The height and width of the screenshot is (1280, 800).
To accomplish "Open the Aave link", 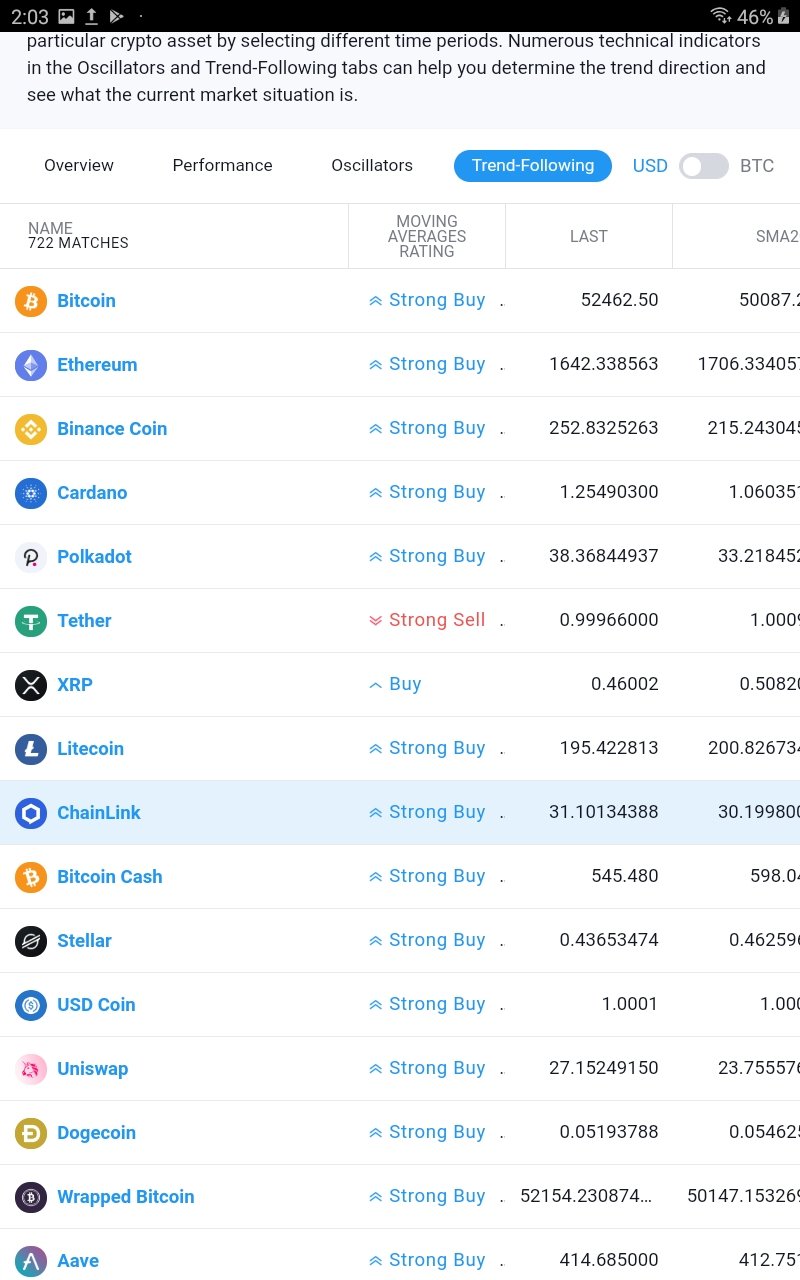I will coord(78,1261).
